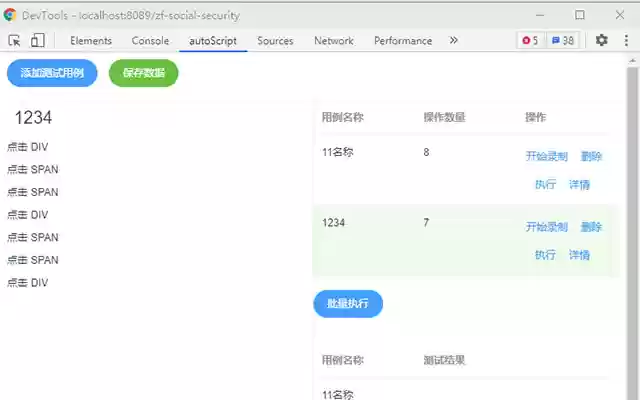Maximize the DevTools window
The height and width of the screenshot is (400, 640).
point(580,15)
